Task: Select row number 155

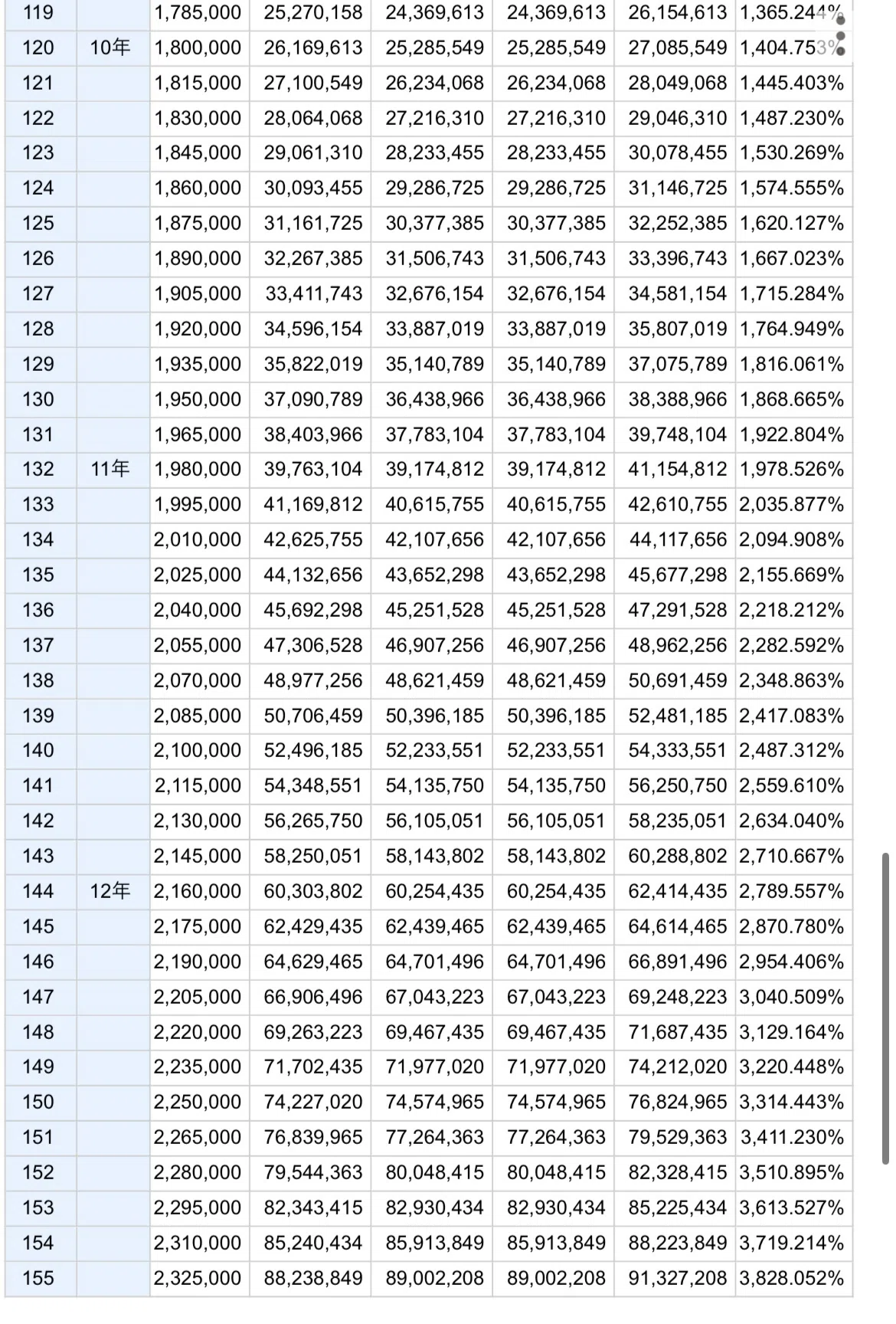Action: [x=40, y=1278]
